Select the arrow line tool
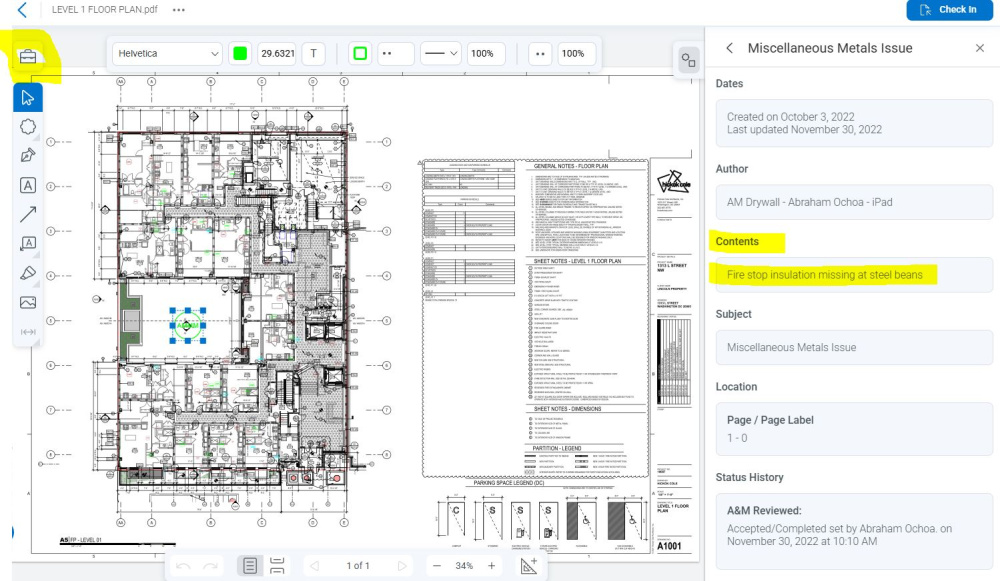Screen dimensions: 1000x581 pos(27,214)
